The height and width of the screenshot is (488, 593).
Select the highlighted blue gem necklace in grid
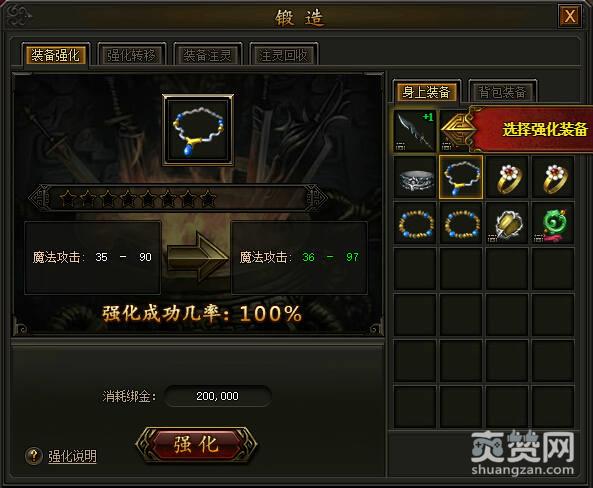coord(461,177)
